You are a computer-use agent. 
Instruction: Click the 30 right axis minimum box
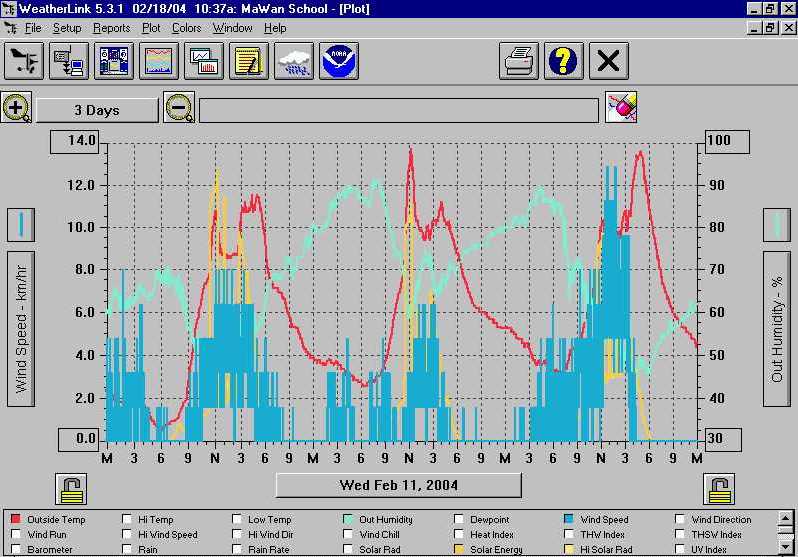pos(723,439)
